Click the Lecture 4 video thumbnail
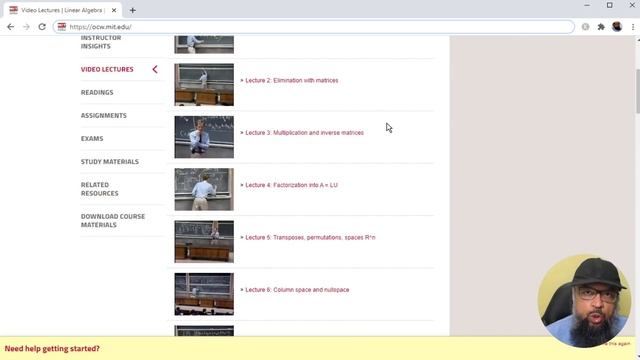The height and width of the screenshot is (360, 640). click(x=204, y=189)
